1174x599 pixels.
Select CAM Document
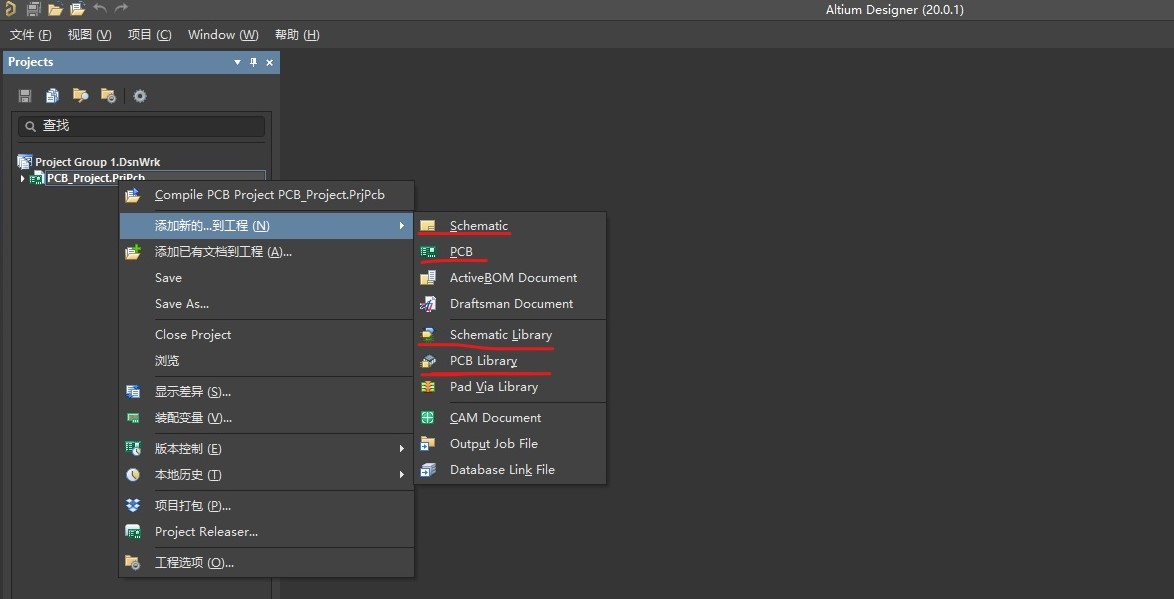(x=510, y=418)
